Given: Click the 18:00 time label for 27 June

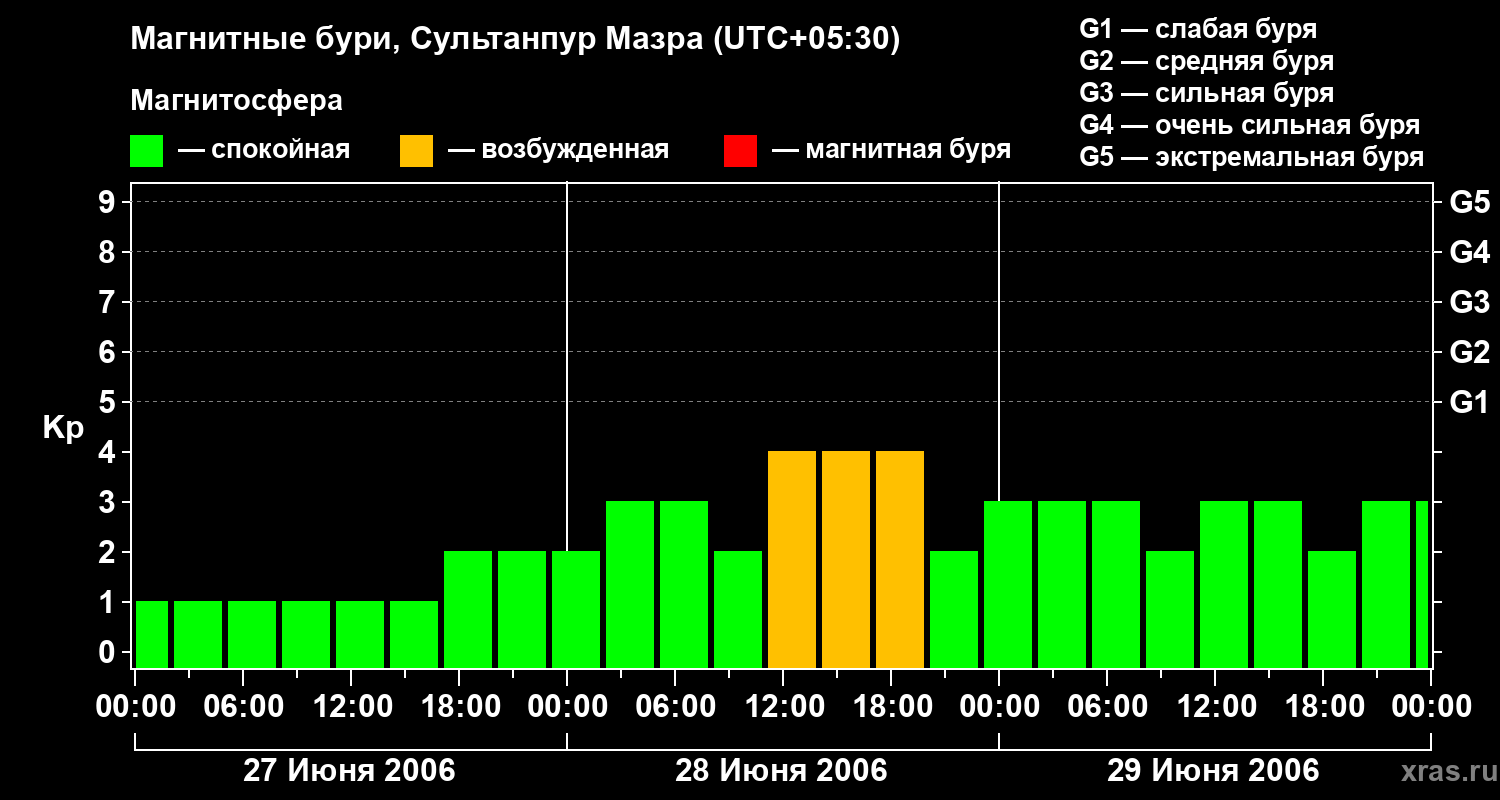Looking at the screenshot, I should 460,707.
